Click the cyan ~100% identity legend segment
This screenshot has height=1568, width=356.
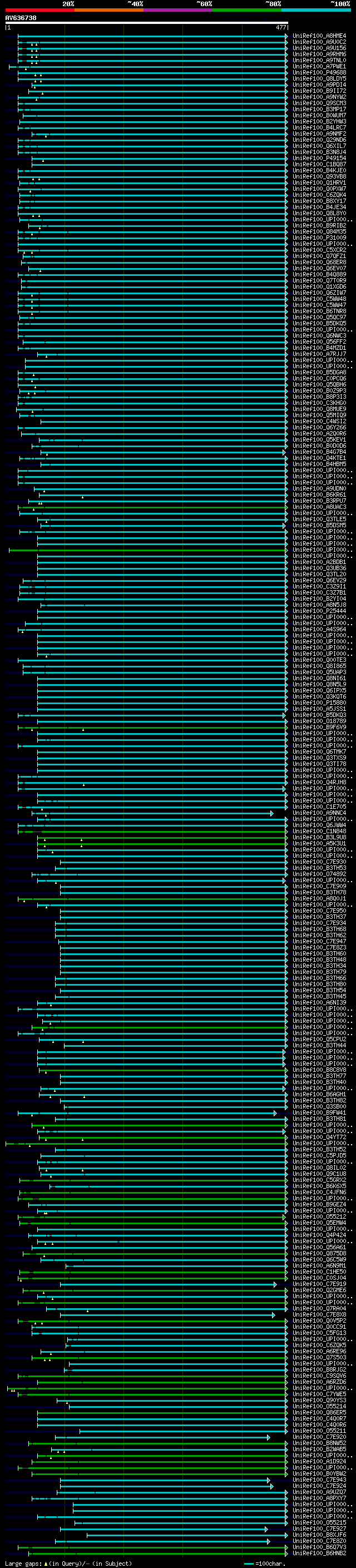coord(316,11)
